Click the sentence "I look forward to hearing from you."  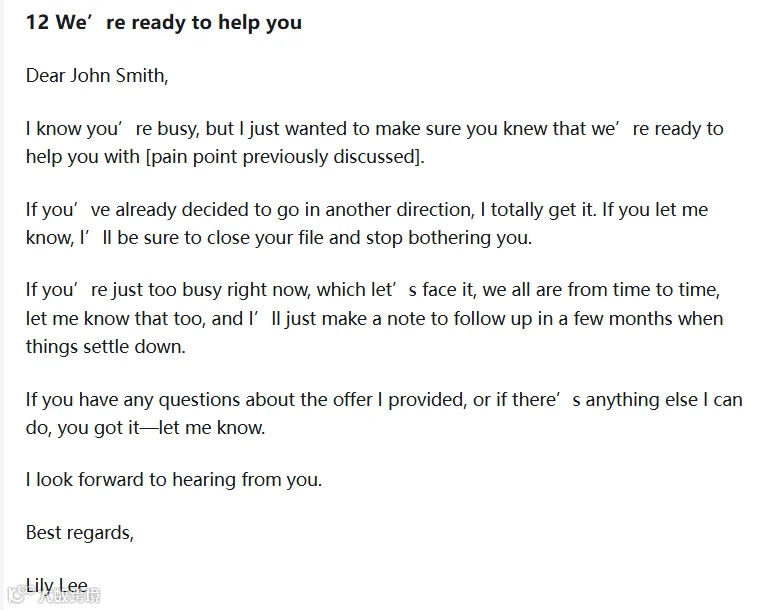pyautogui.click(x=174, y=480)
